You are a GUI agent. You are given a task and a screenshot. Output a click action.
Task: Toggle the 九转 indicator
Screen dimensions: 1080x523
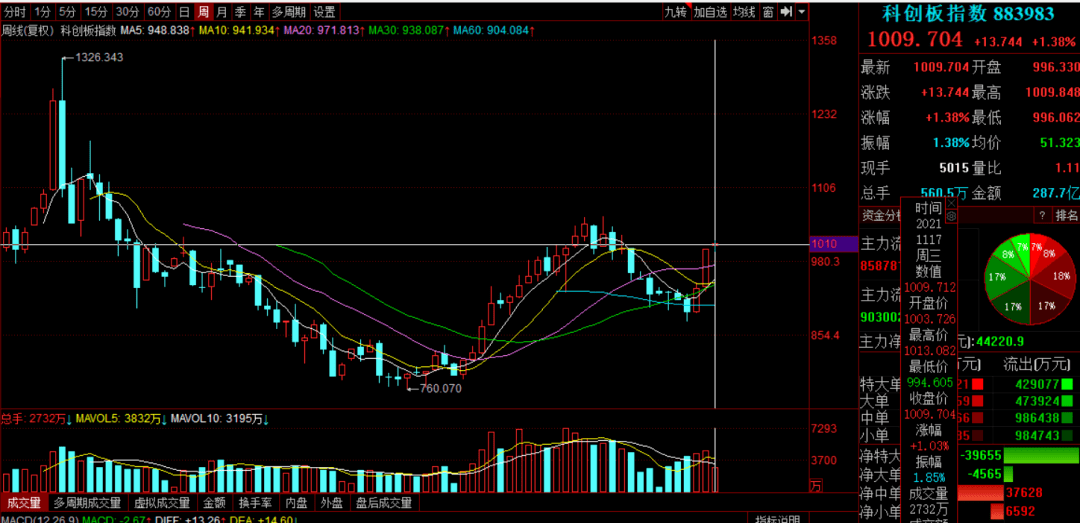tap(676, 12)
